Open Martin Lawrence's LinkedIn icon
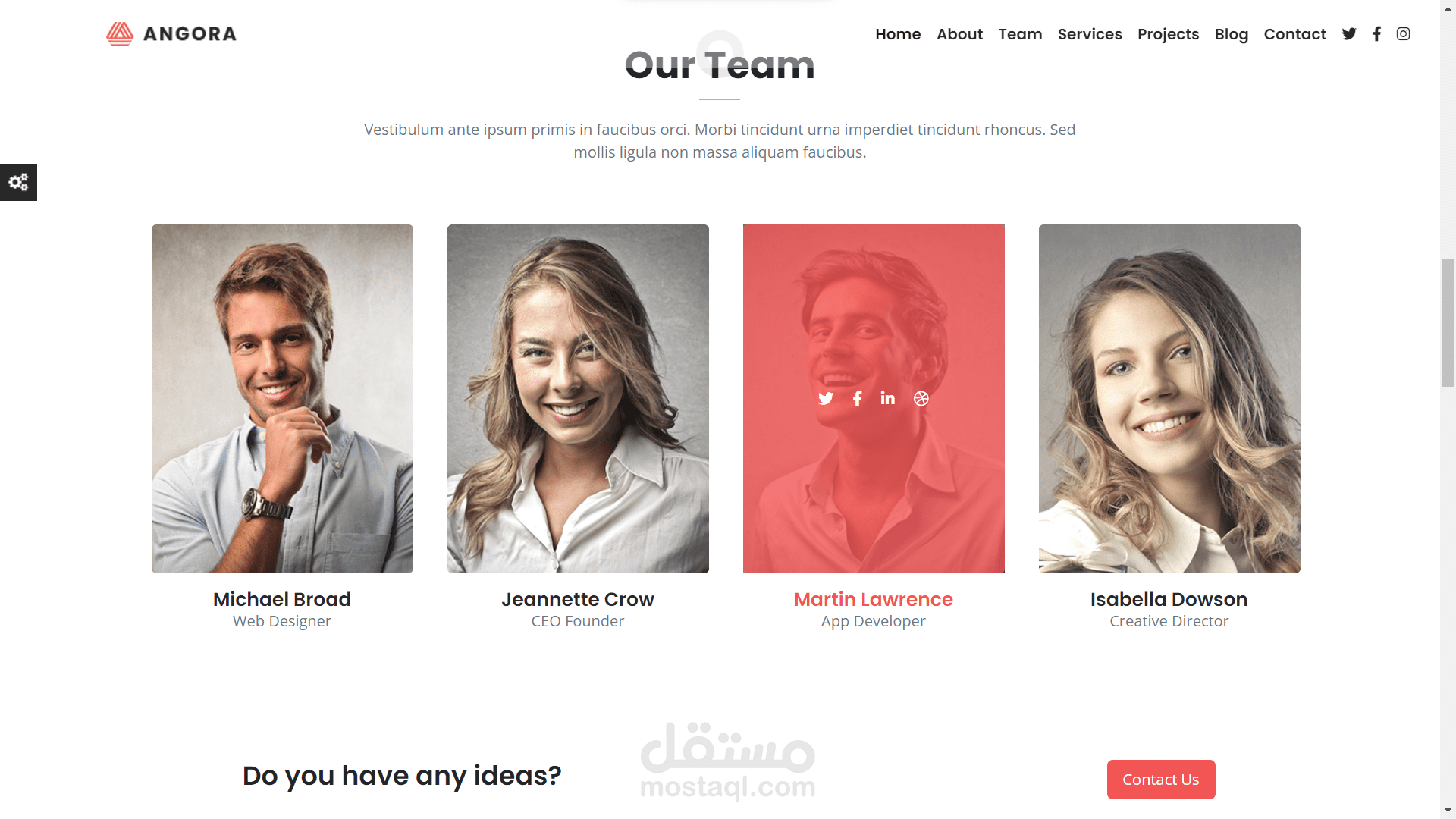This screenshot has width=1456, height=819. [x=888, y=398]
